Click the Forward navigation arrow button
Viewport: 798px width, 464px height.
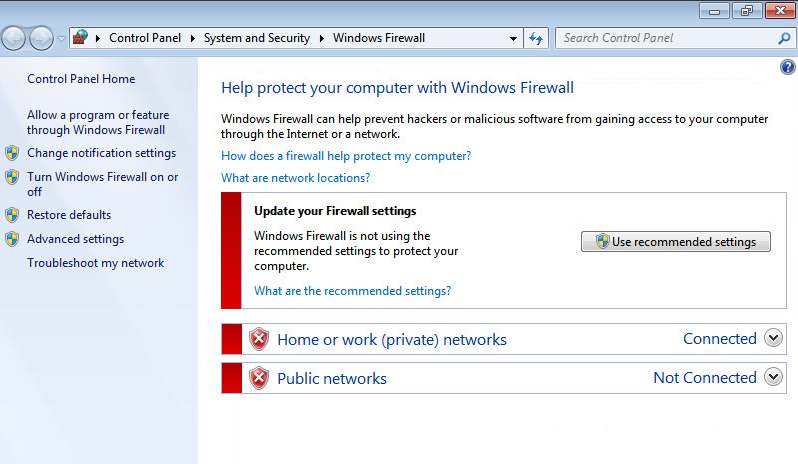pos(41,38)
